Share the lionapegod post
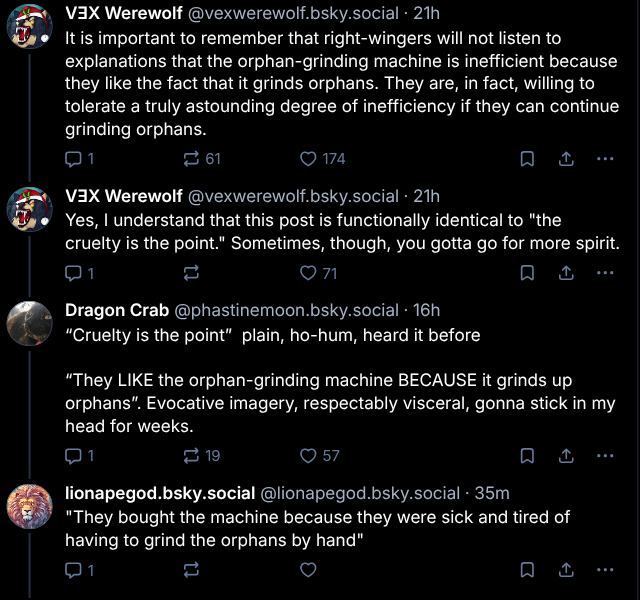The image size is (640, 600). (565, 570)
